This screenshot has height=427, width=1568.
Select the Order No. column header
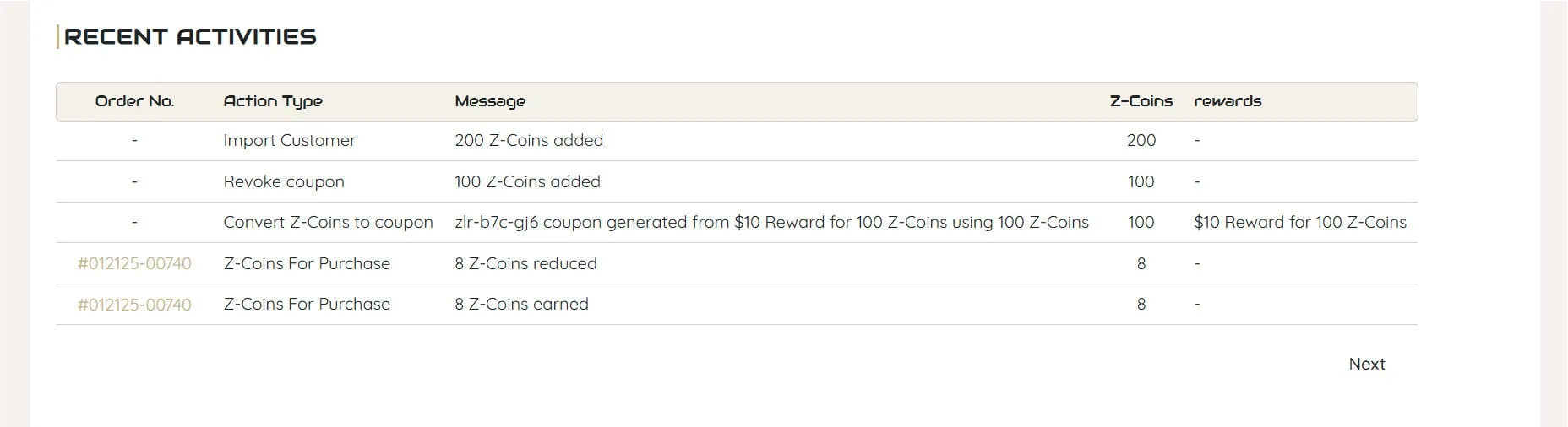[134, 101]
